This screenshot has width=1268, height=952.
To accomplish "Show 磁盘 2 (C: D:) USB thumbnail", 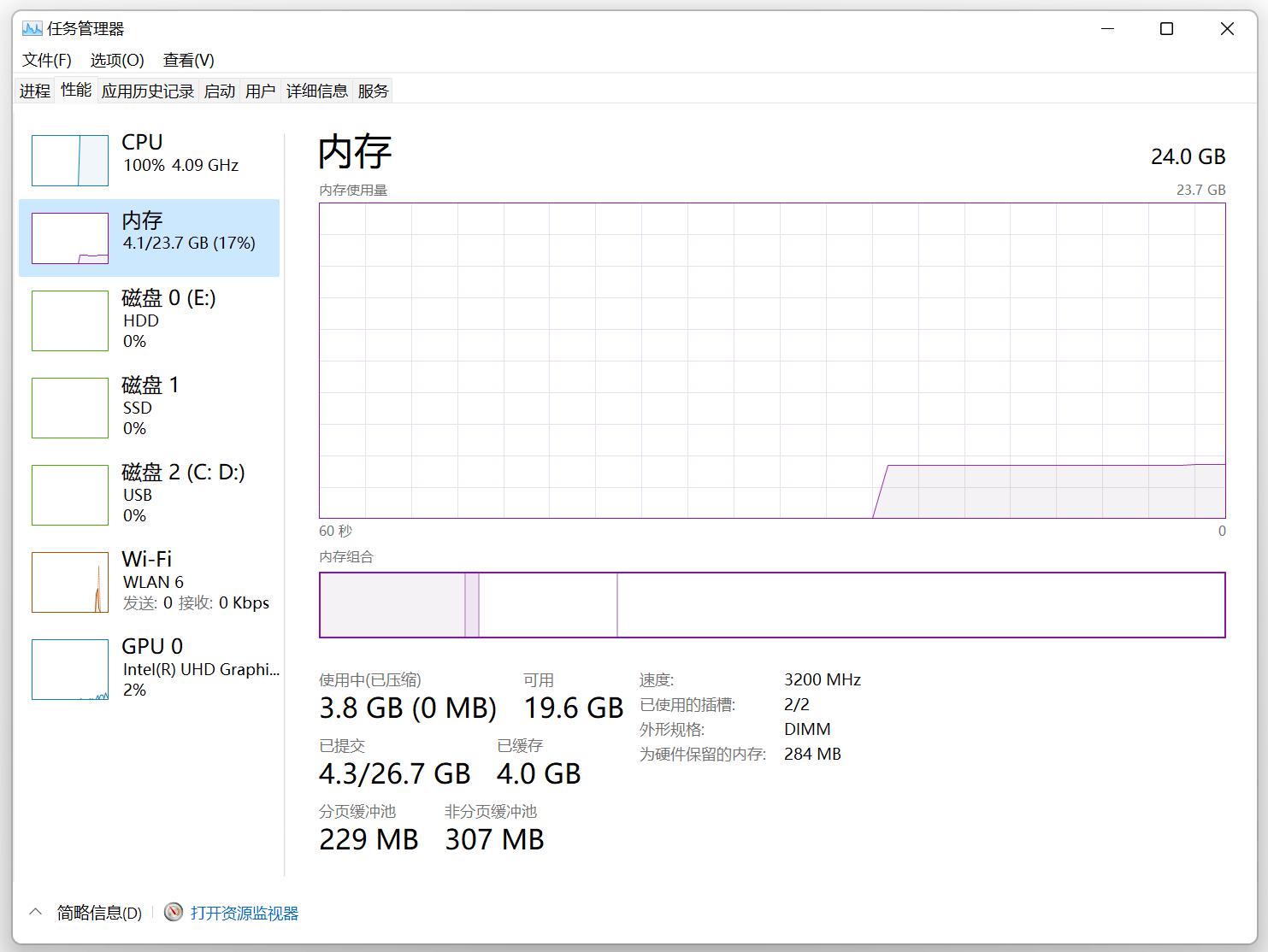I will pos(70,495).
